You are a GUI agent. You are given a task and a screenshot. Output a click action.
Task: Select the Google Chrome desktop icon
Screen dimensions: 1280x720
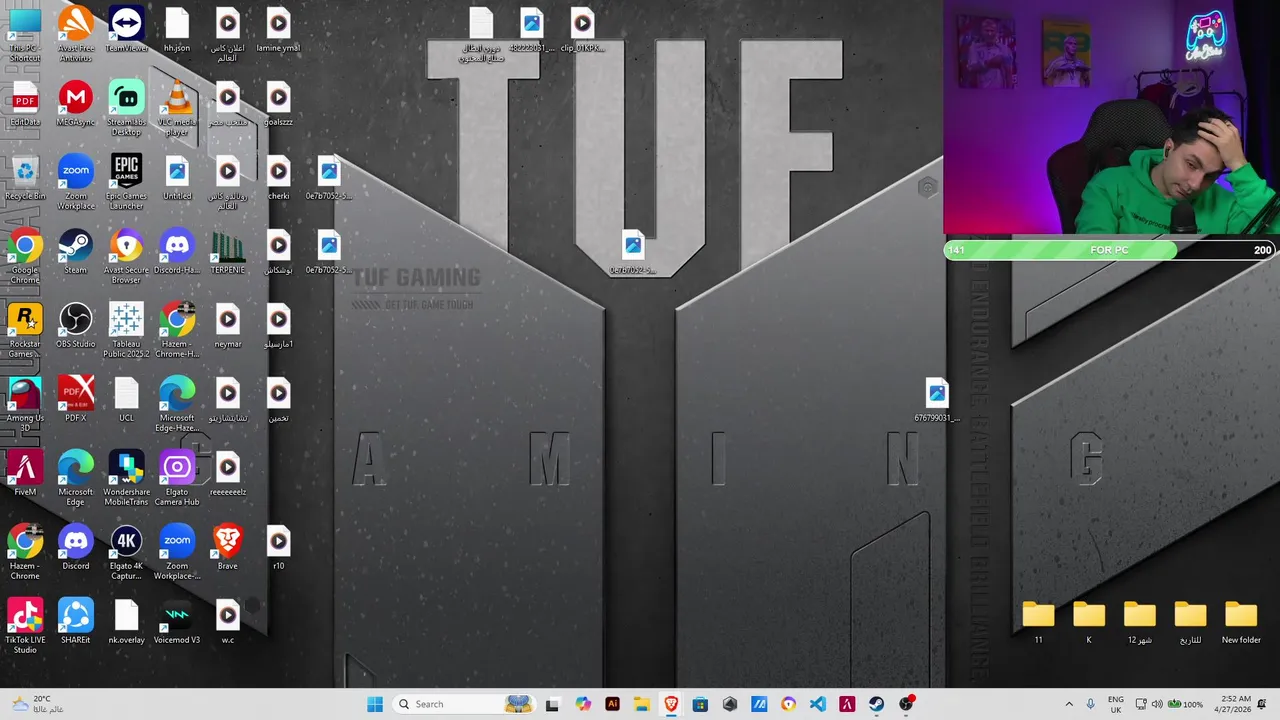click(25, 256)
